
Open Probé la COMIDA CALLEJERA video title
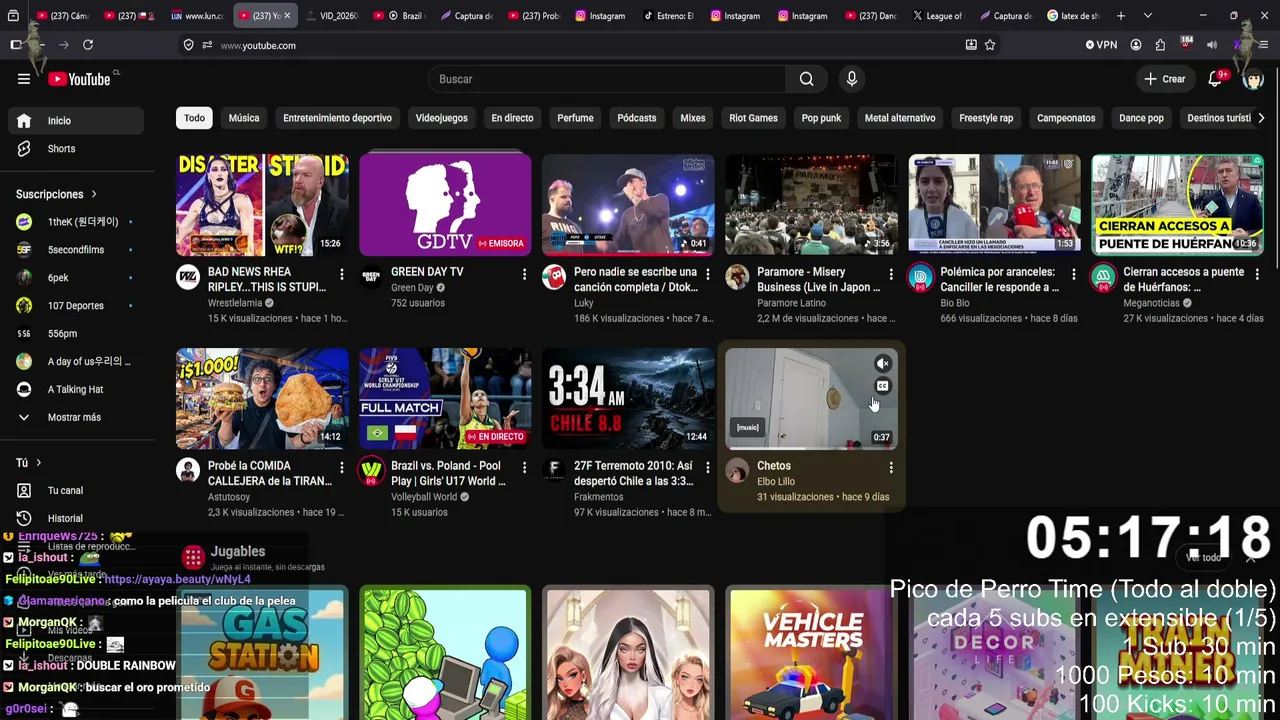pyautogui.click(x=270, y=474)
